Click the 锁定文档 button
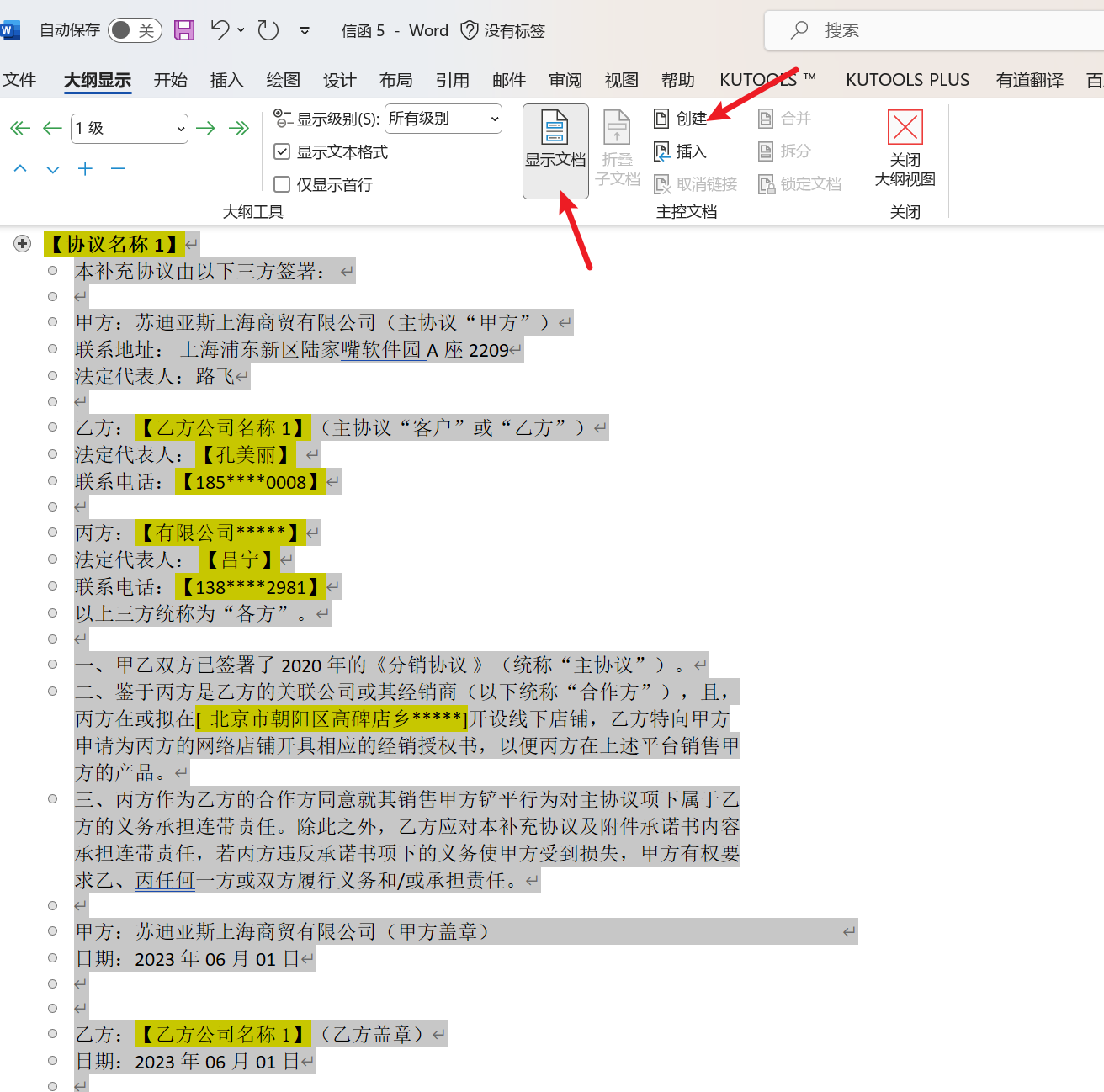Screen dimensions: 1104x1092 pyautogui.click(x=800, y=184)
